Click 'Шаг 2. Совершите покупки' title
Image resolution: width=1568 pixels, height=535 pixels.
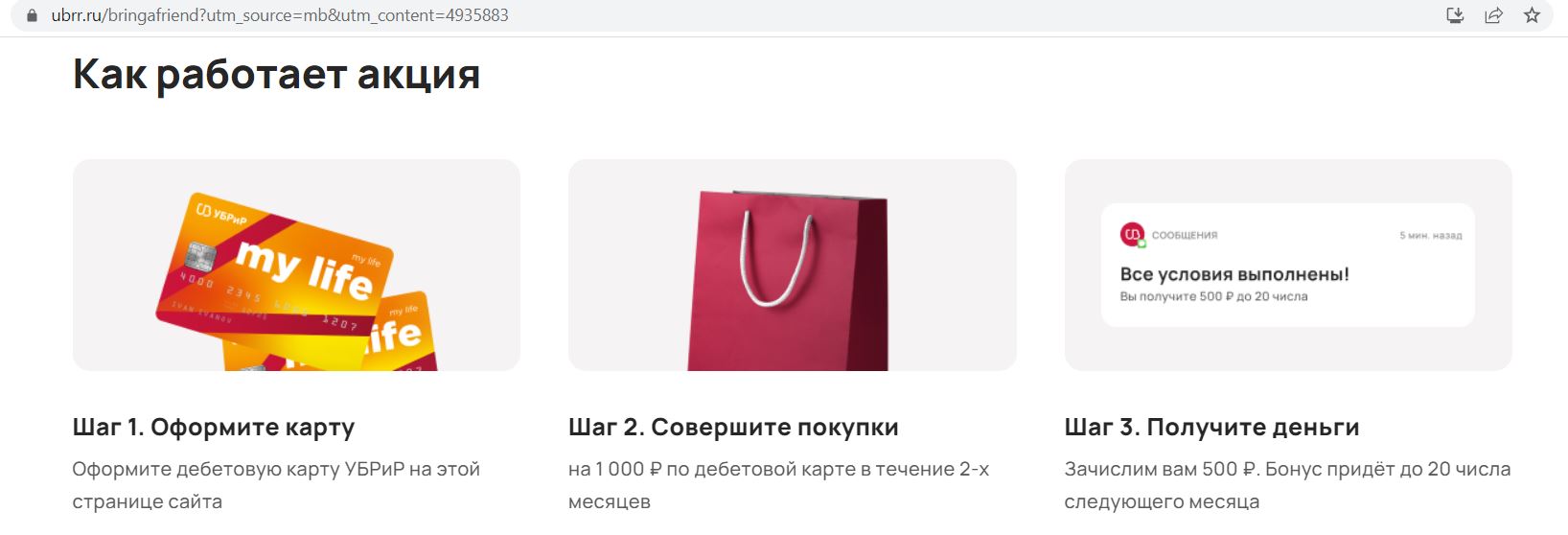[x=733, y=427]
